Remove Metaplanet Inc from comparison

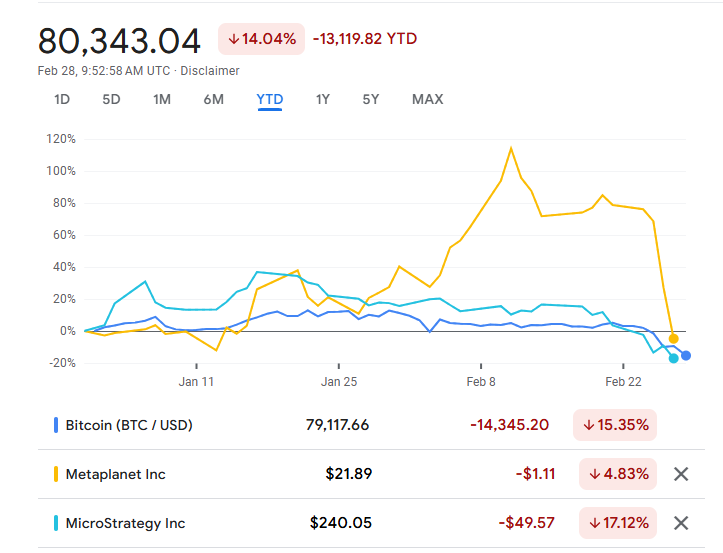point(681,474)
